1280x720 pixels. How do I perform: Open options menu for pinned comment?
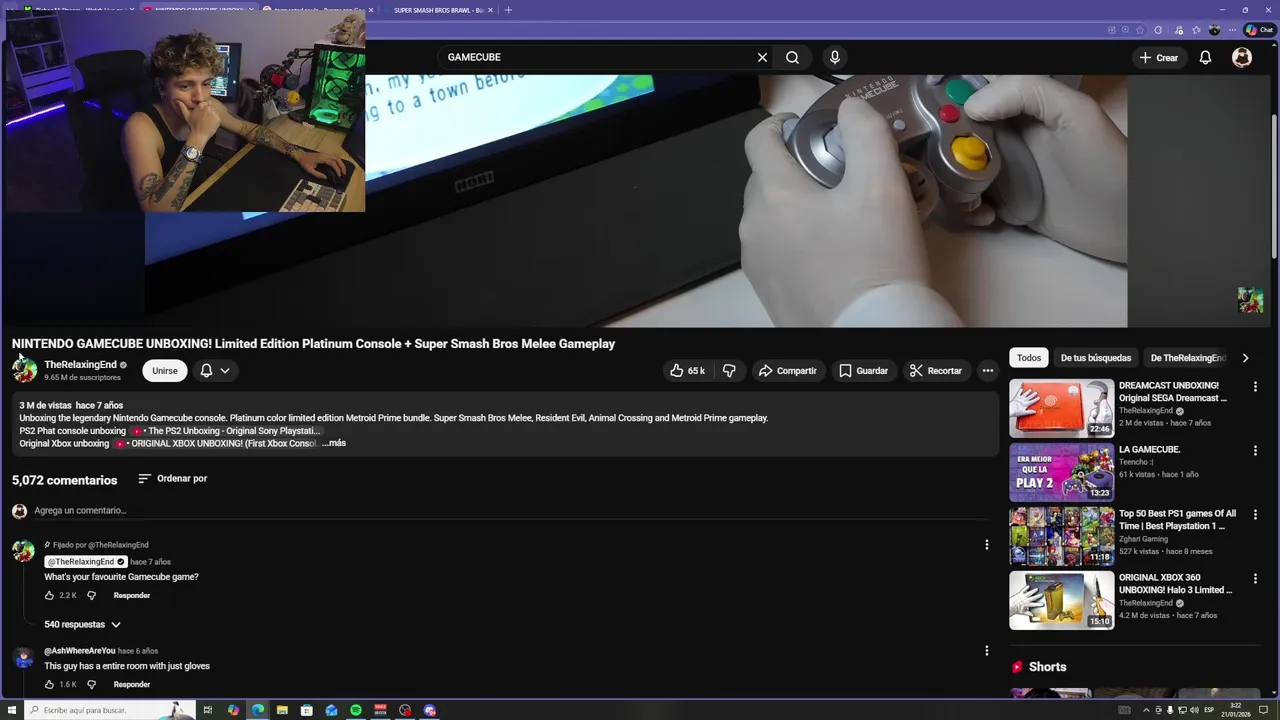tap(986, 545)
